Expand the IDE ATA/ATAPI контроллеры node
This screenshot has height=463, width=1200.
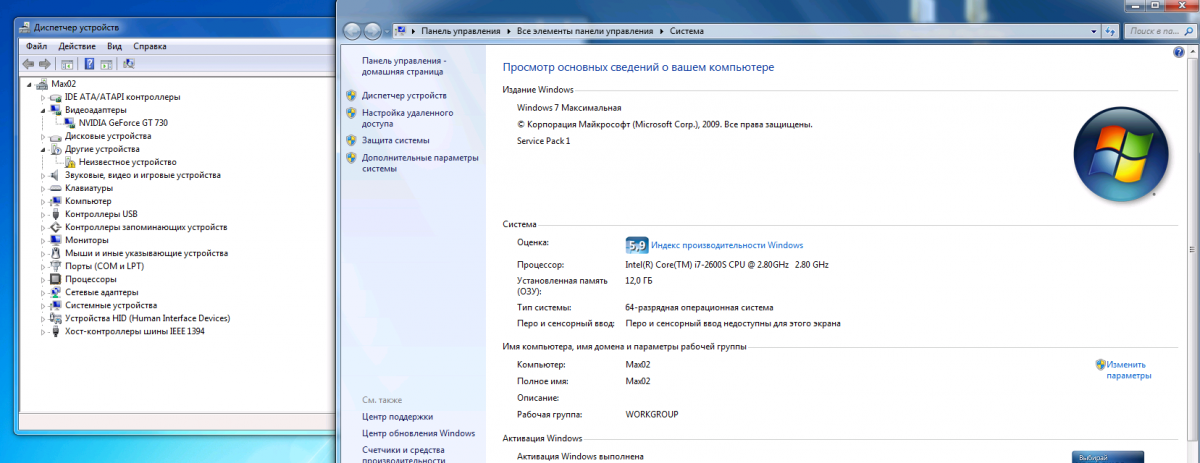(x=43, y=97)
